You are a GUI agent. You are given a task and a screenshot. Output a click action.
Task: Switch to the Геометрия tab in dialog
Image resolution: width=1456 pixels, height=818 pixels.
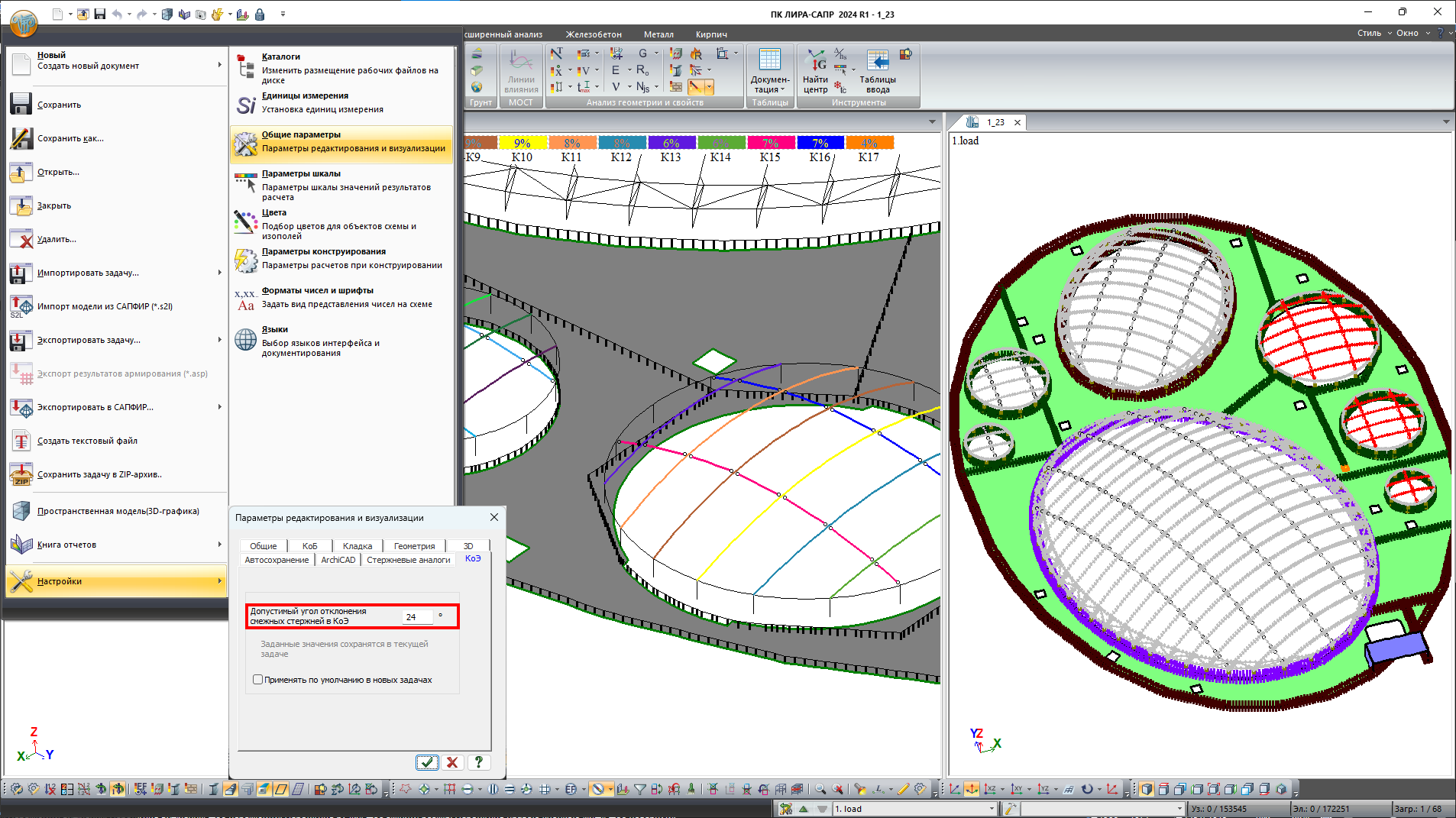click(x=414, y=546)
